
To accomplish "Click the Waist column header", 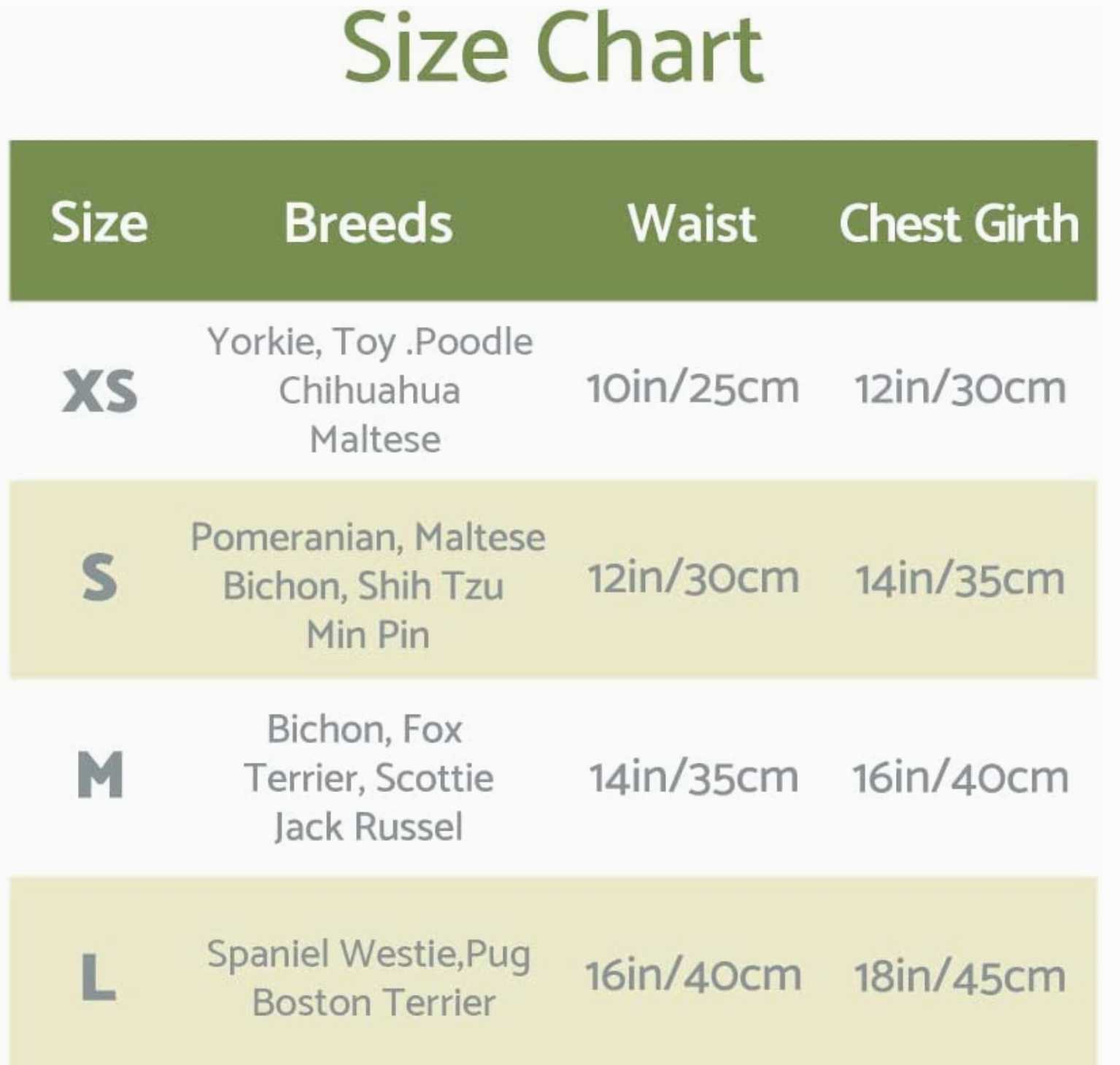I will 692,223.
